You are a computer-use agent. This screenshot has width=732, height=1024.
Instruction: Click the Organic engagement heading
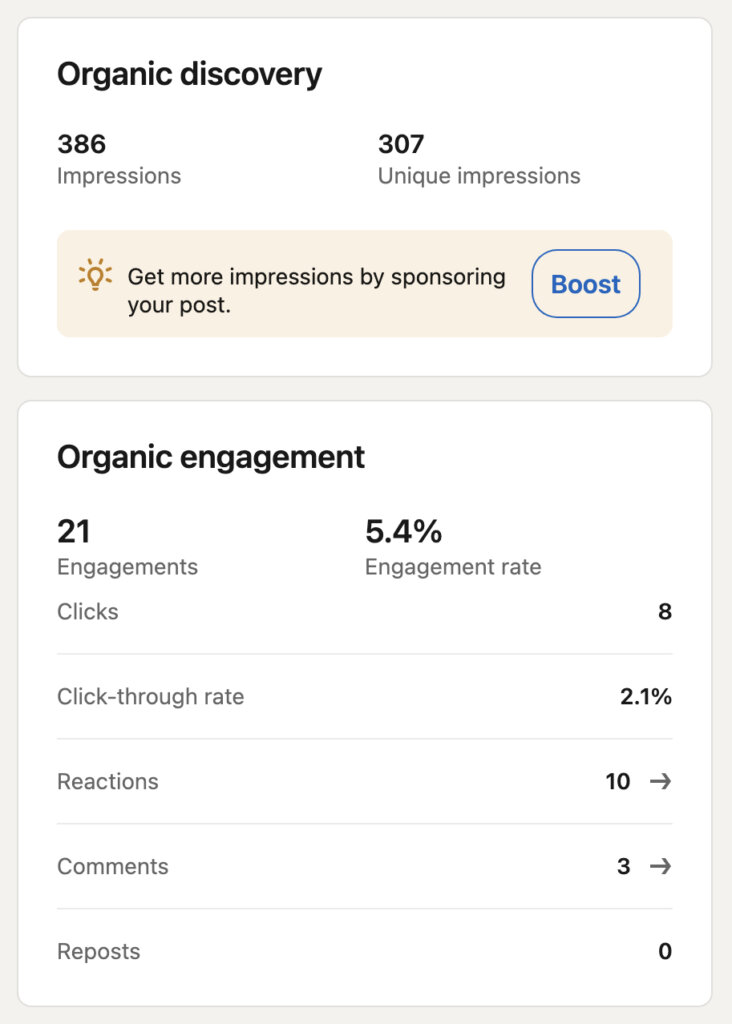click(x=211, y=457)
